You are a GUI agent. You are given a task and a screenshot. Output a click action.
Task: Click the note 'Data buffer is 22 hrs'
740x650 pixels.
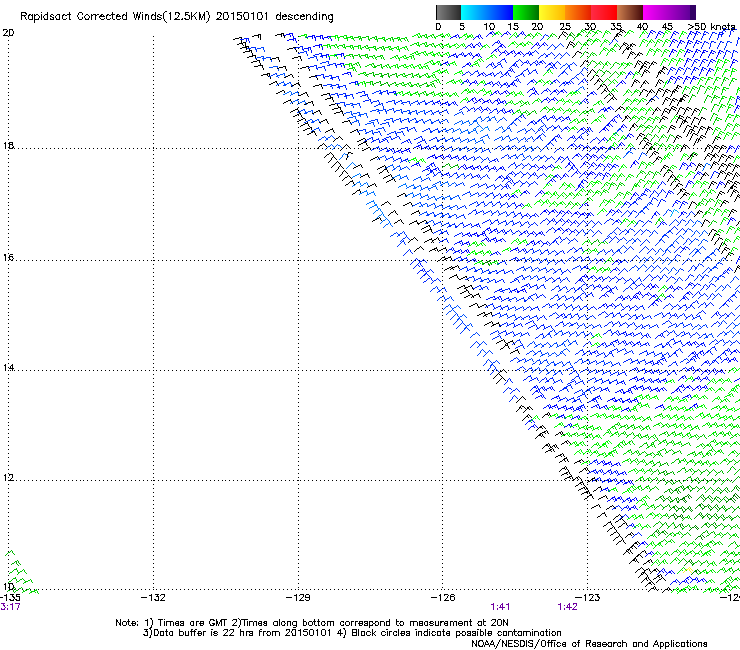pos(204,633)
